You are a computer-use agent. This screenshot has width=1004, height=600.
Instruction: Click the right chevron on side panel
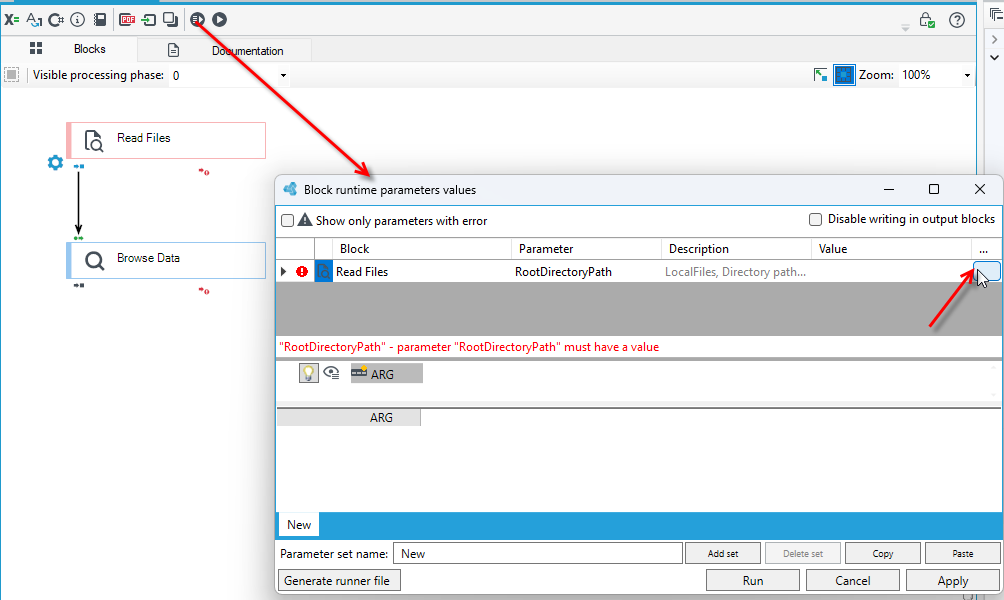click(994, 40)
